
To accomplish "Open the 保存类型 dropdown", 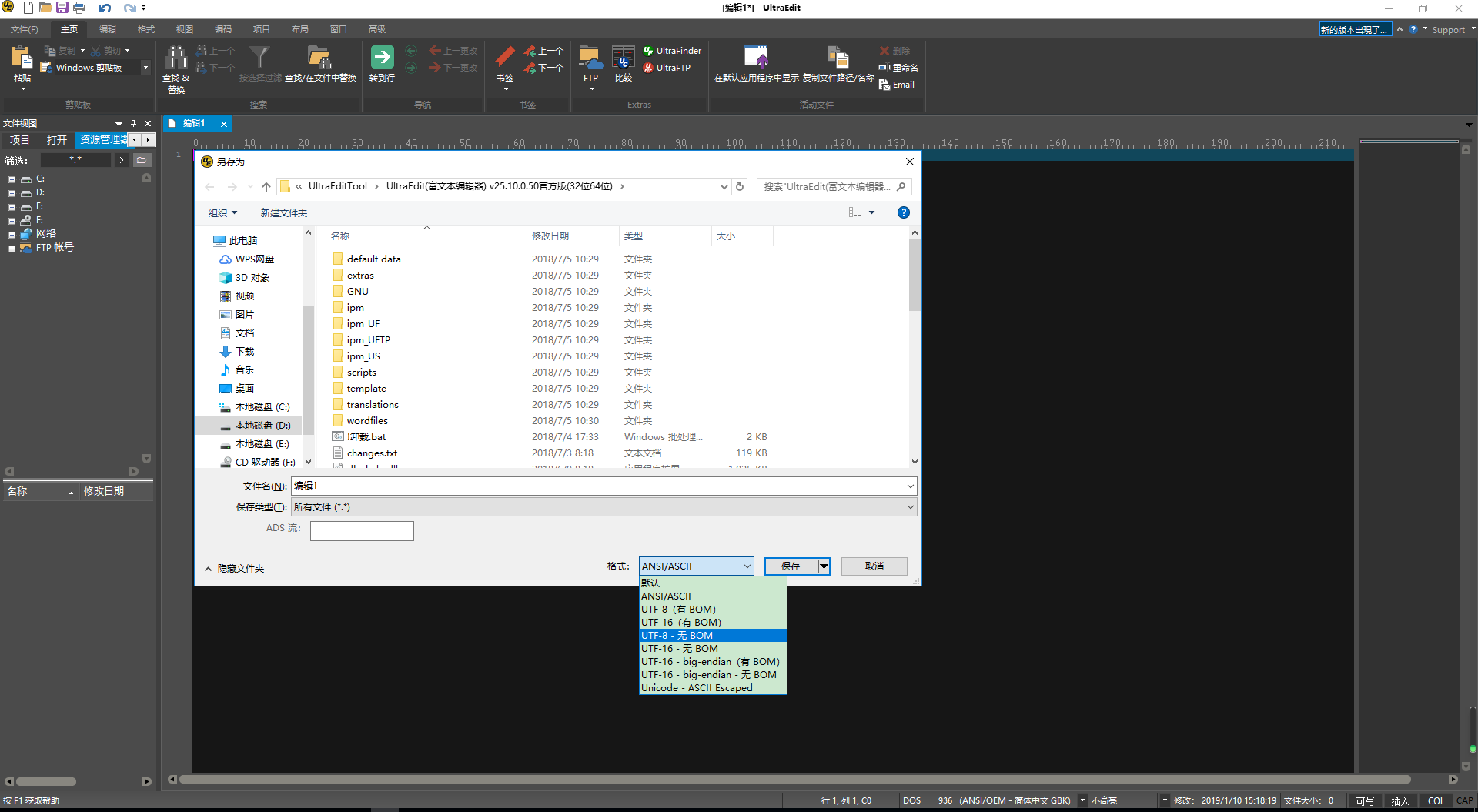I will pyautogui.click(x=604, y=507).
